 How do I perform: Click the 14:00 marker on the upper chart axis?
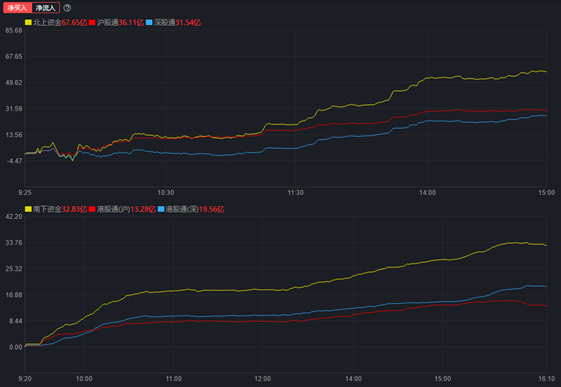coord(428,193)
